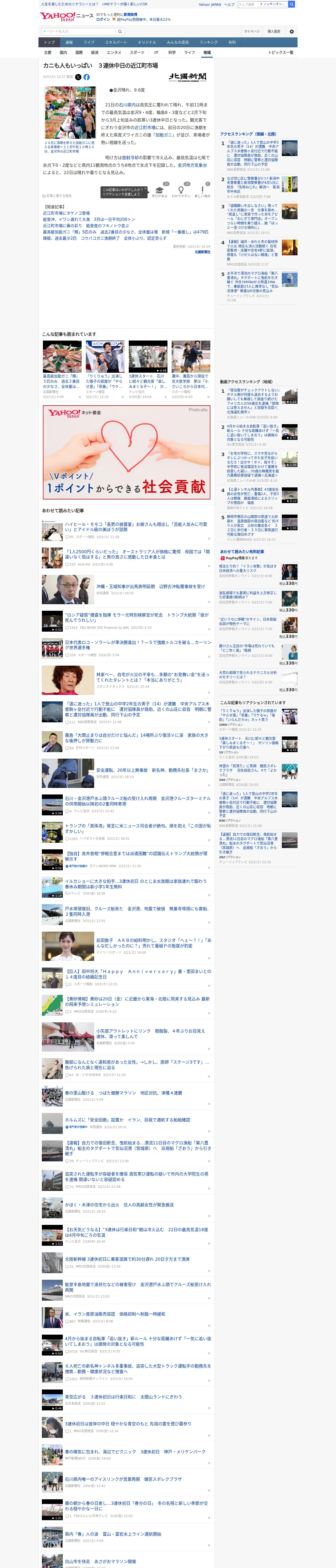
Task: Click the ログイン link
Action: [x=103, y=20]
